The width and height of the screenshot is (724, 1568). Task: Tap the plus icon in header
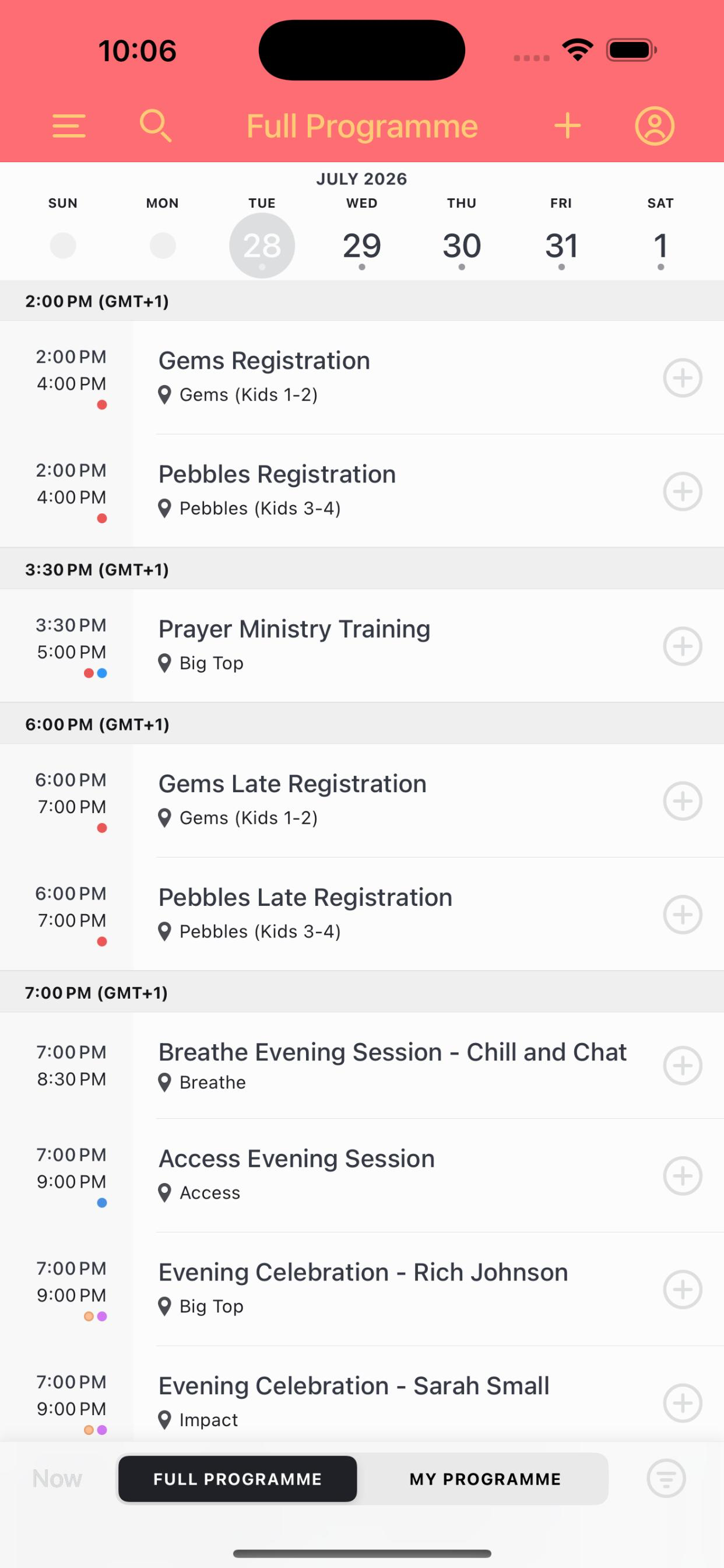[568, 126]
